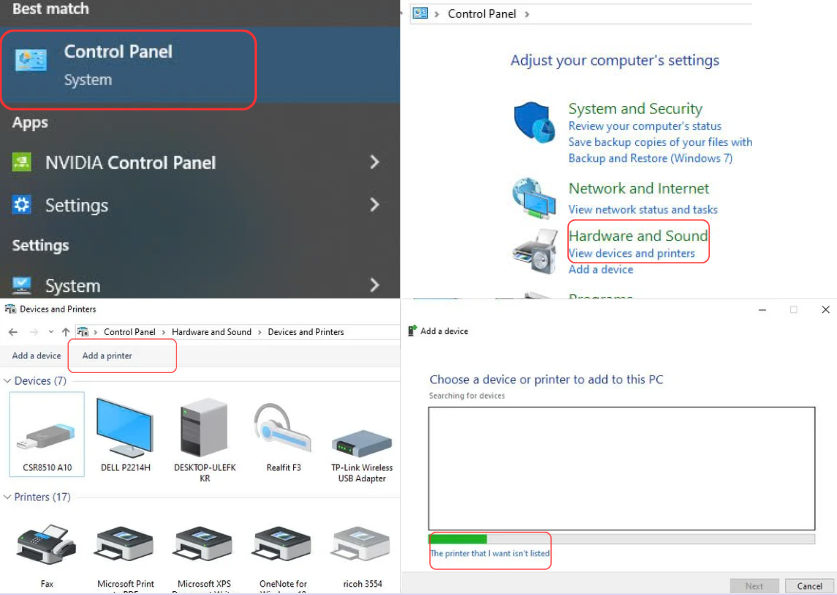Minimize the Add a device dialog
The height and width of the screenshot is (595, 837).
[x=762, y=310]
